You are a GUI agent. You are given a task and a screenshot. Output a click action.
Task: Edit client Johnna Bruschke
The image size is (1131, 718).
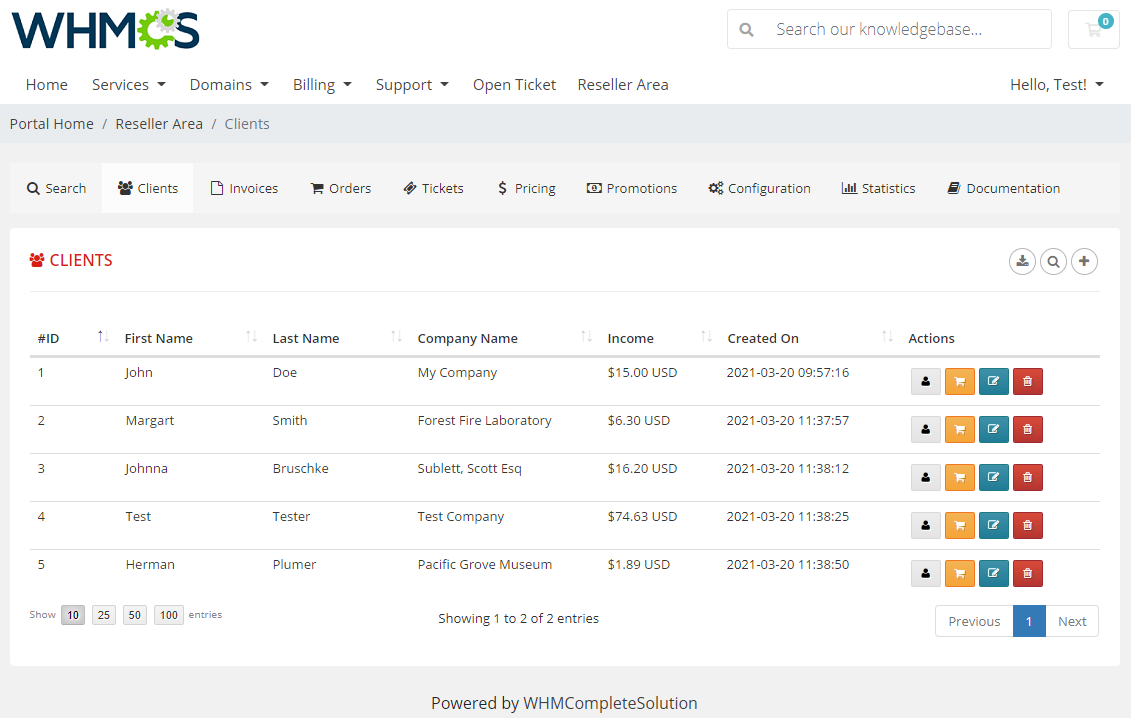(993, 478)
